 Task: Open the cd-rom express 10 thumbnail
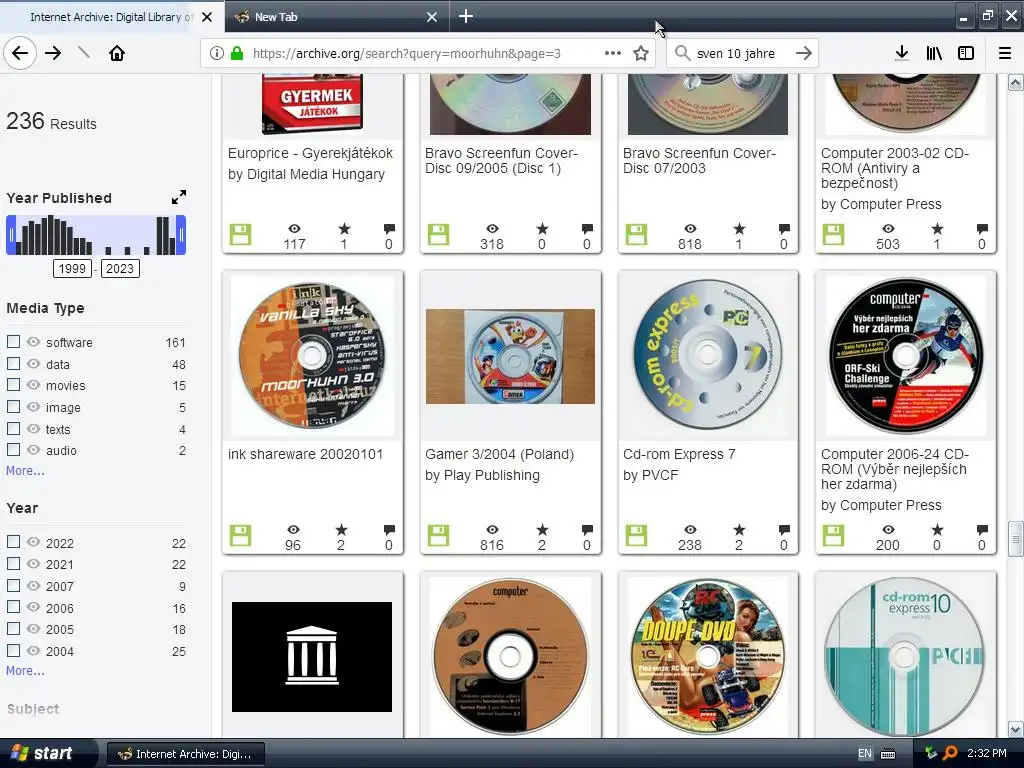(905, 656)
